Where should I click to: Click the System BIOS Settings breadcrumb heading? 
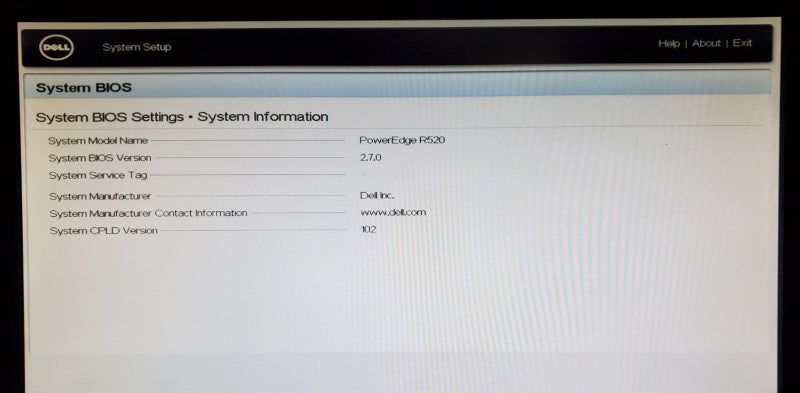(x=182, y=117)
